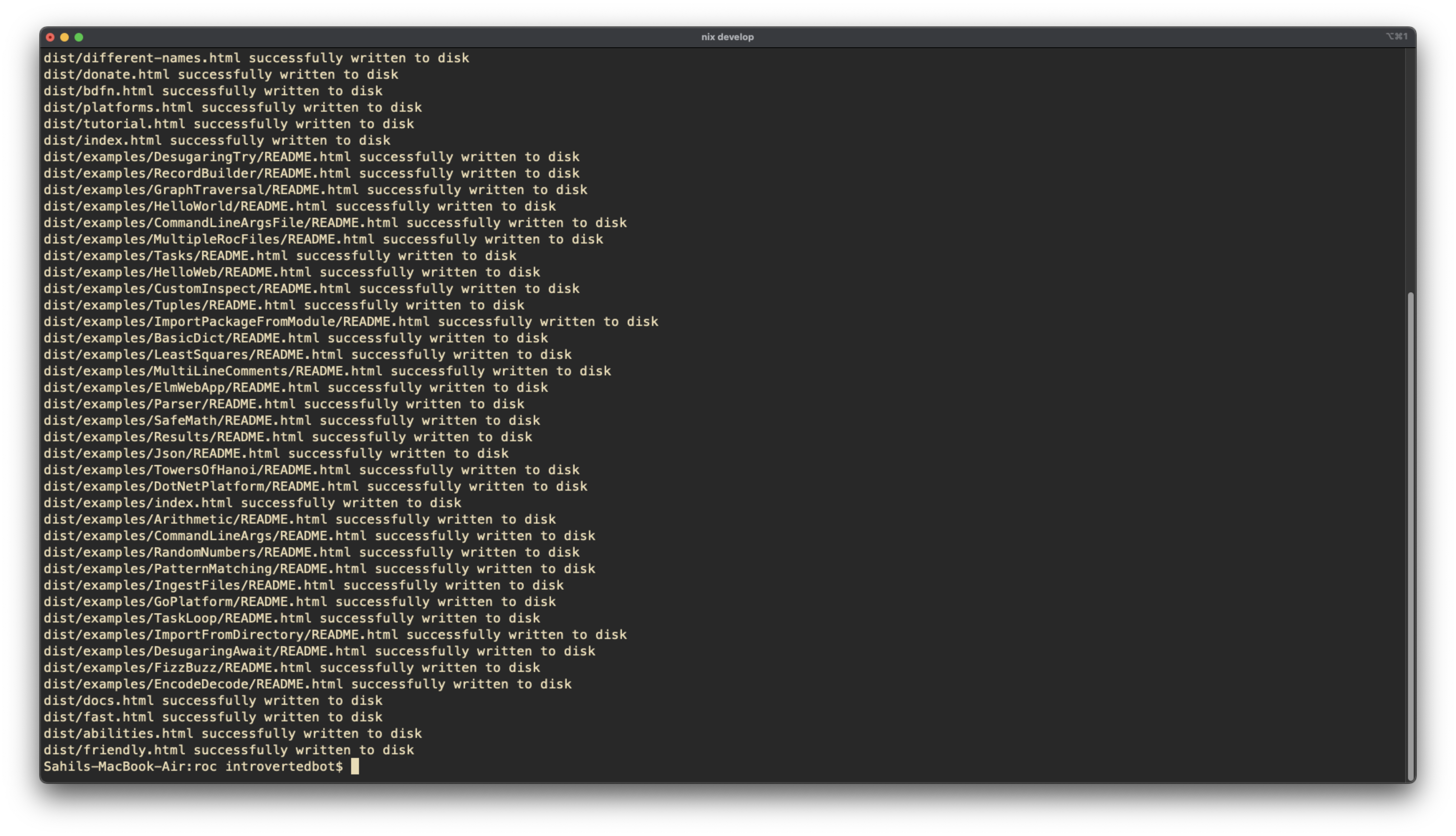Click the DesugaringAwait/README.html line

[320, 651]
